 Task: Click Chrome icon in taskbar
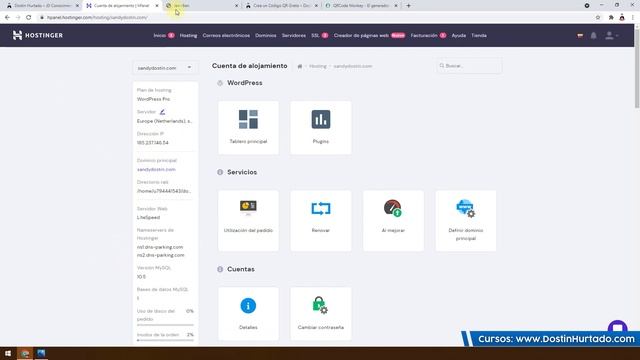pyautogui.click(x=24, y=353)
